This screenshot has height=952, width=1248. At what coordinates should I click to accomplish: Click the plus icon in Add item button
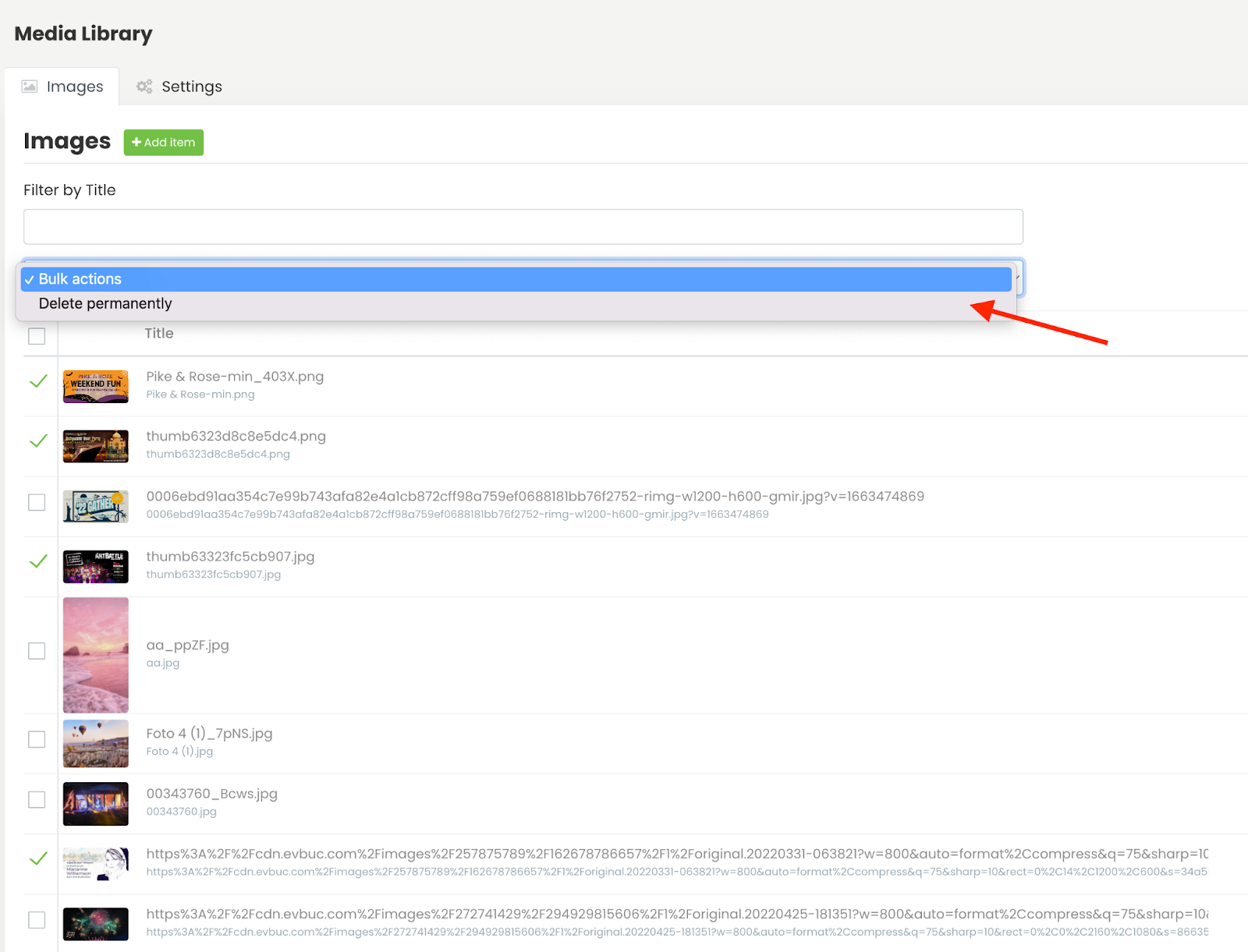point(137,142)
